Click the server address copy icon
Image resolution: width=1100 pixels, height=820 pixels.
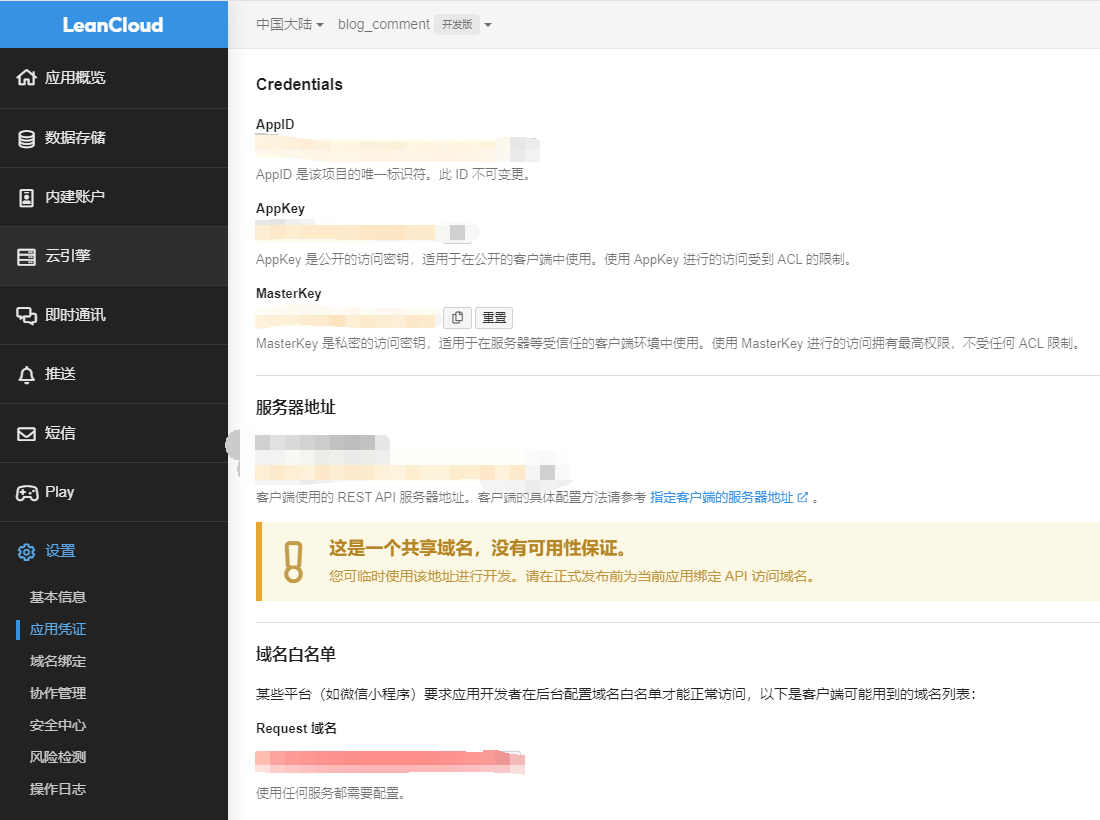coord(547,472)
